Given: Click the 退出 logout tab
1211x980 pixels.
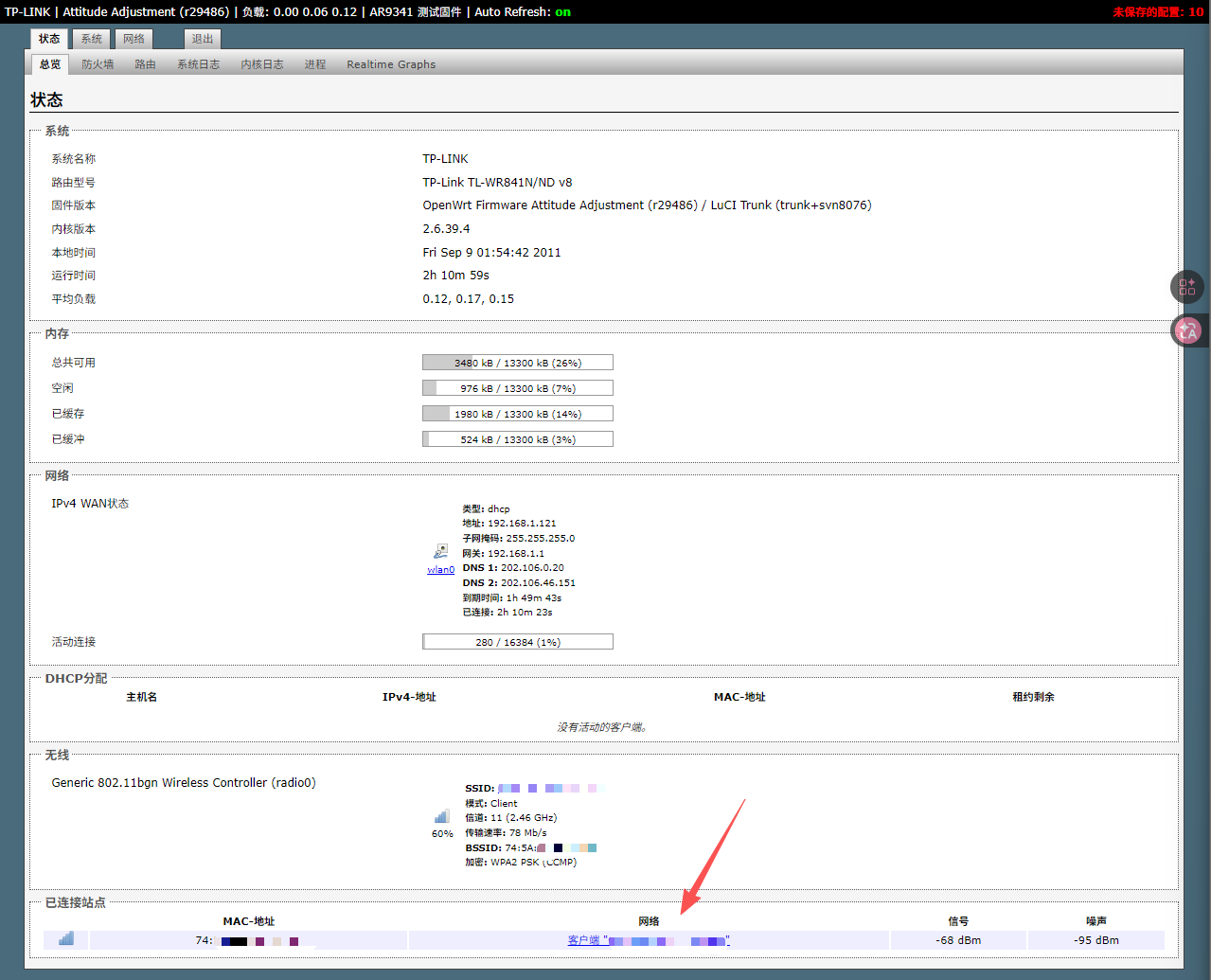Looking at the screenshot, I should click(x=203, y=39).
